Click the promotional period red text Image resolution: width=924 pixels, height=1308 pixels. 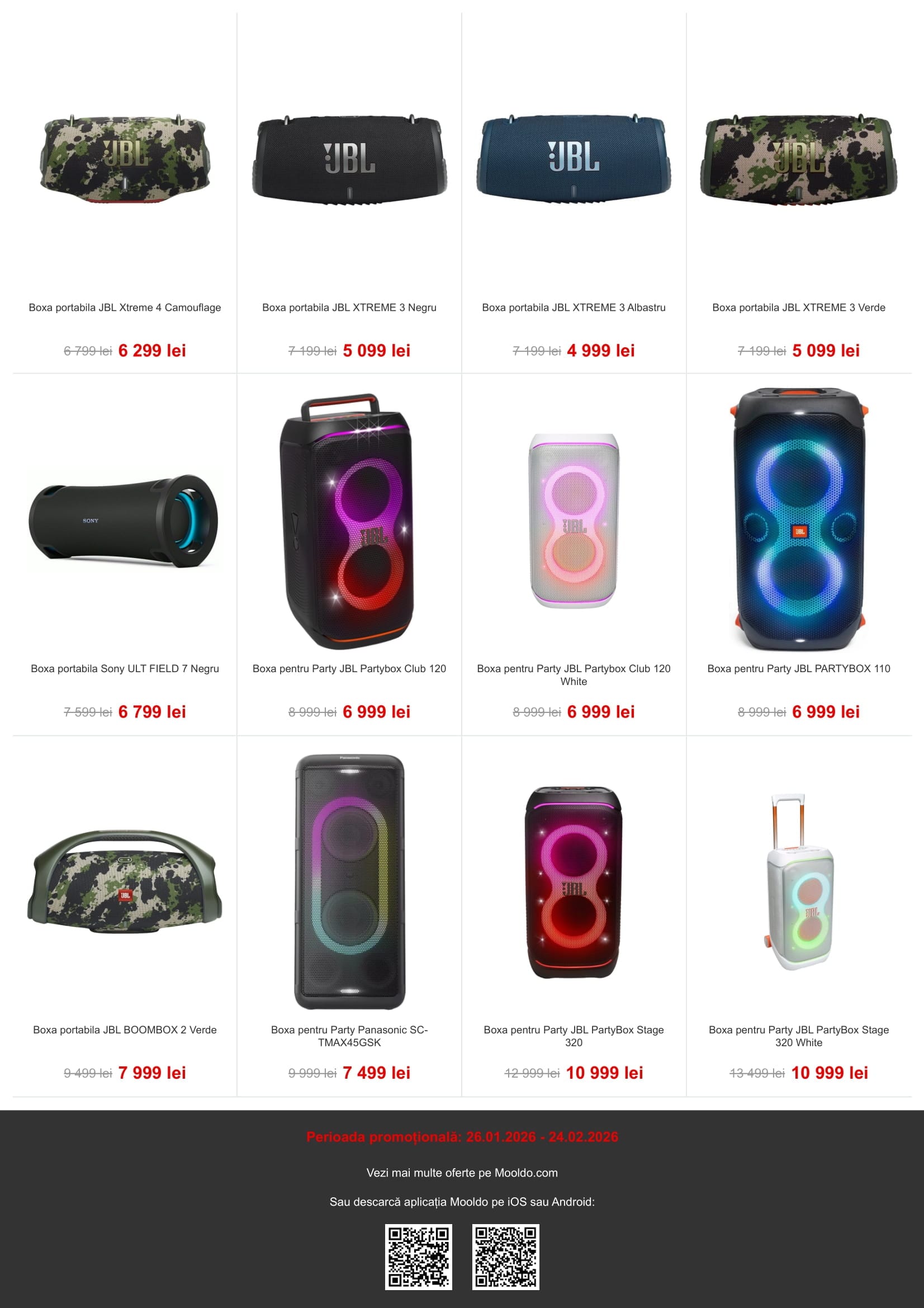(462, 1136)
